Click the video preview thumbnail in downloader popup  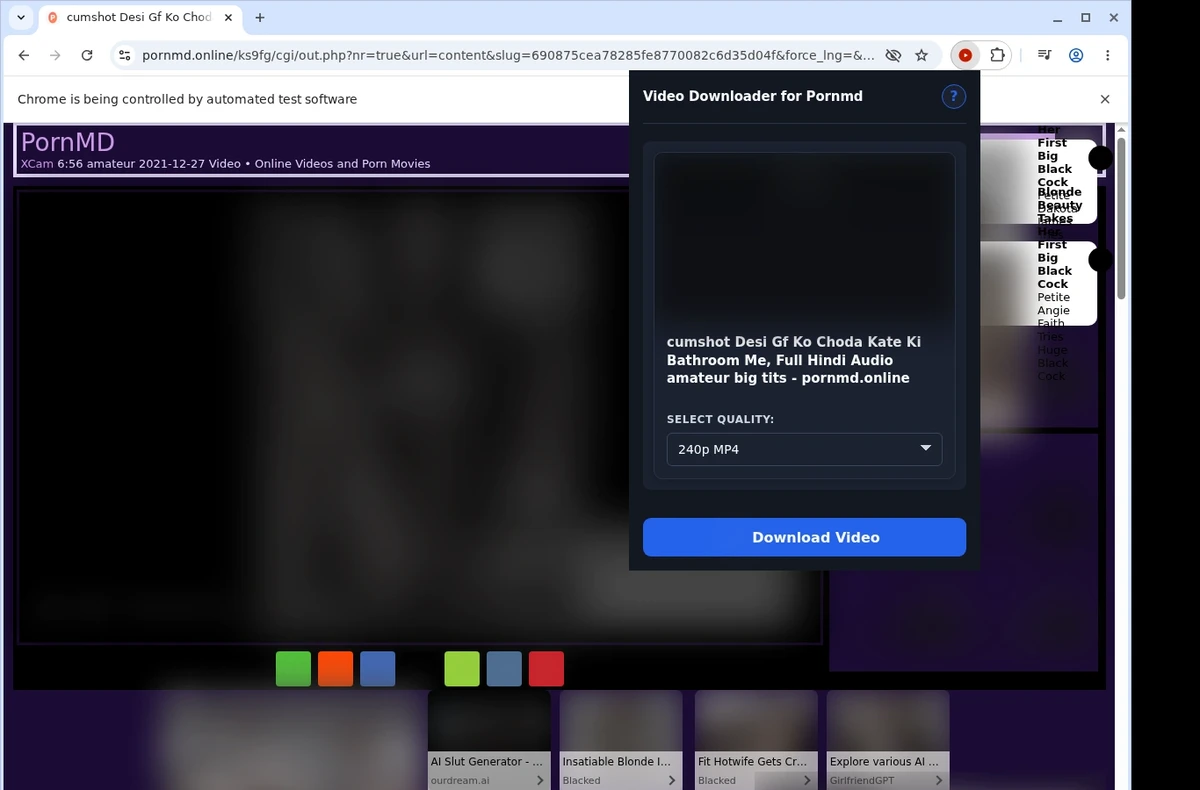[x=804, y=236]
